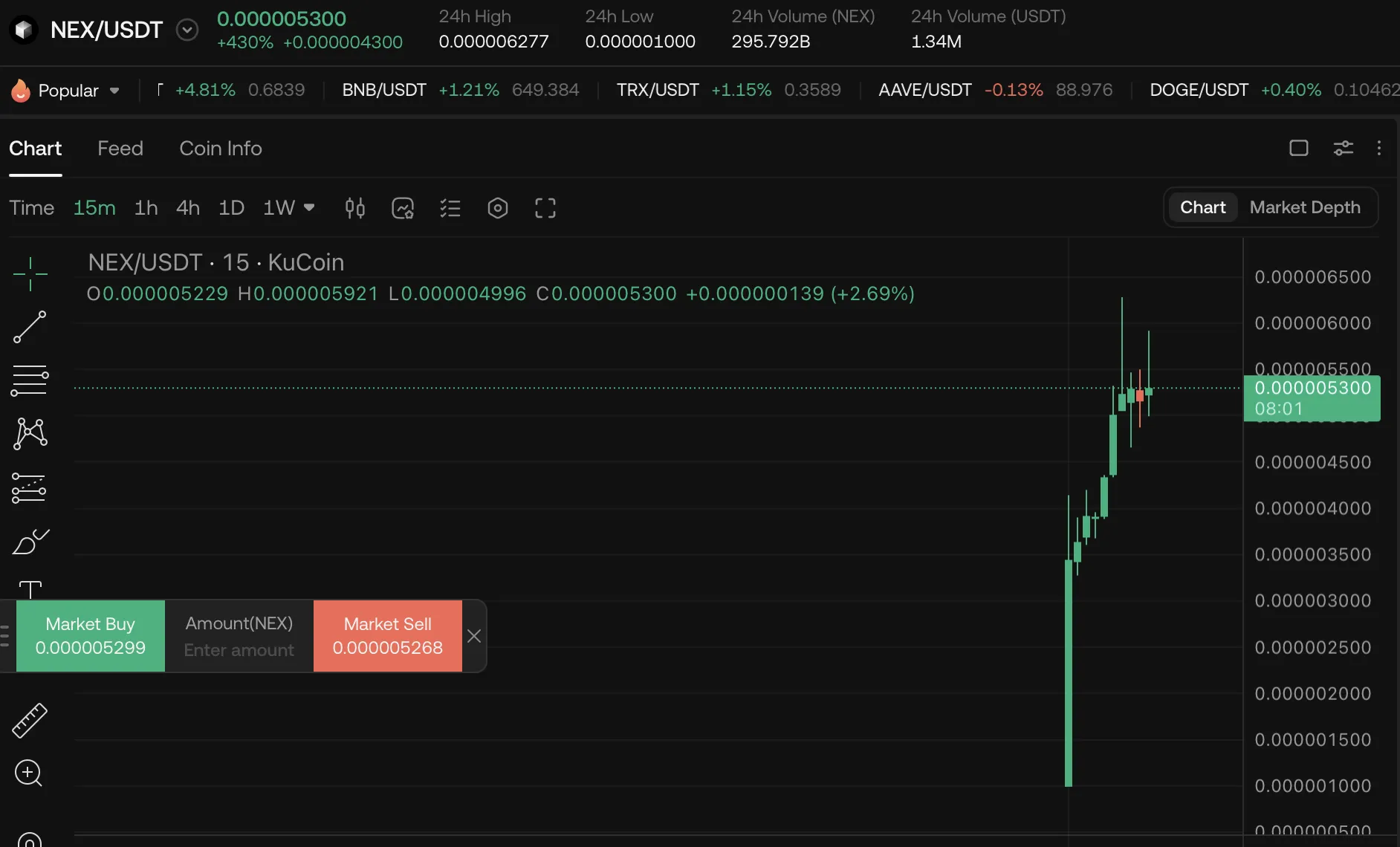Switch to Market Depth view

(1305, 207)
